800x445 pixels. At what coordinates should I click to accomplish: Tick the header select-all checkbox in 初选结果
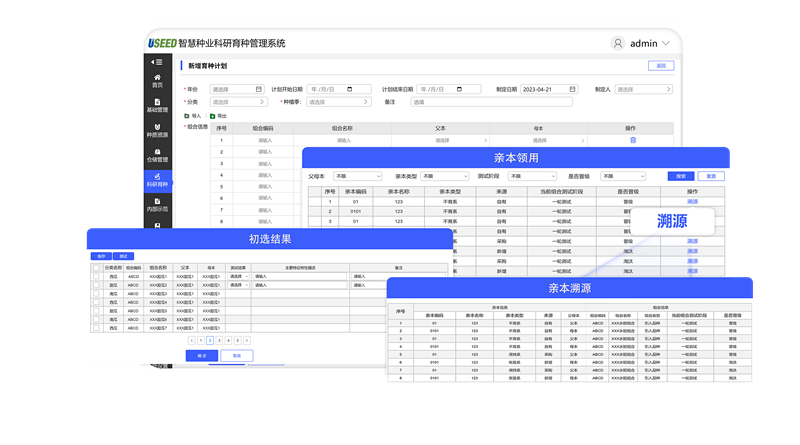pyautogui.click(x=96, y=268)
